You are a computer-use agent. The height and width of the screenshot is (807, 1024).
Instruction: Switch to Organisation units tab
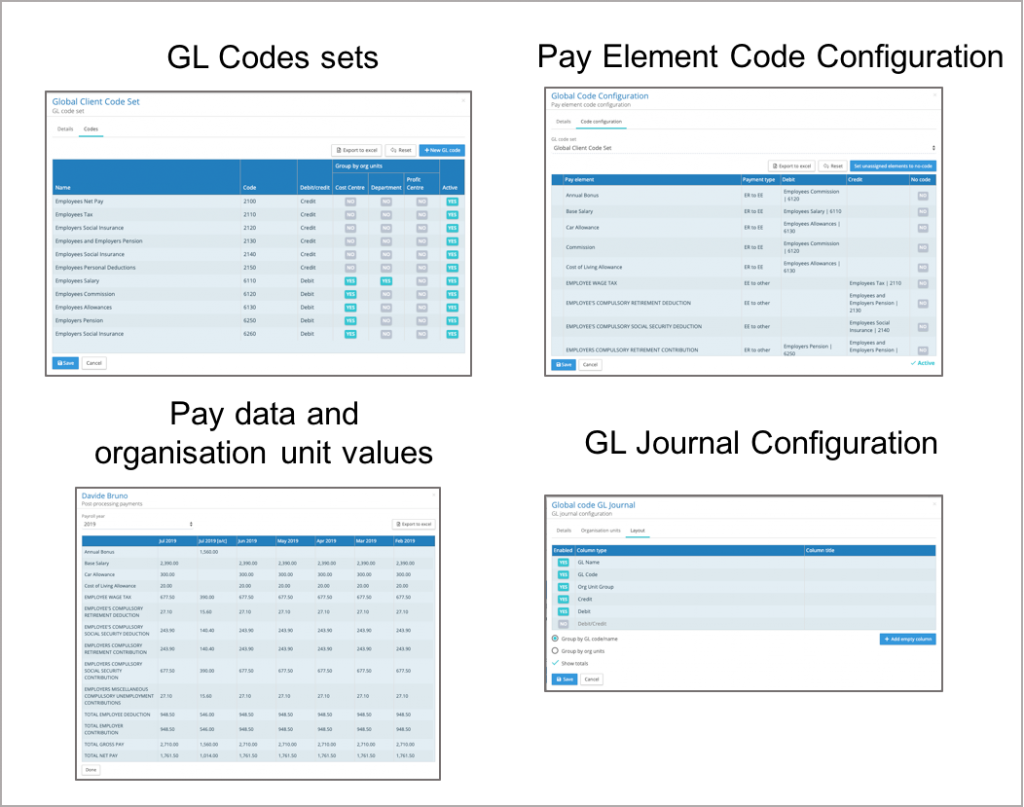[x=601, y=530]
